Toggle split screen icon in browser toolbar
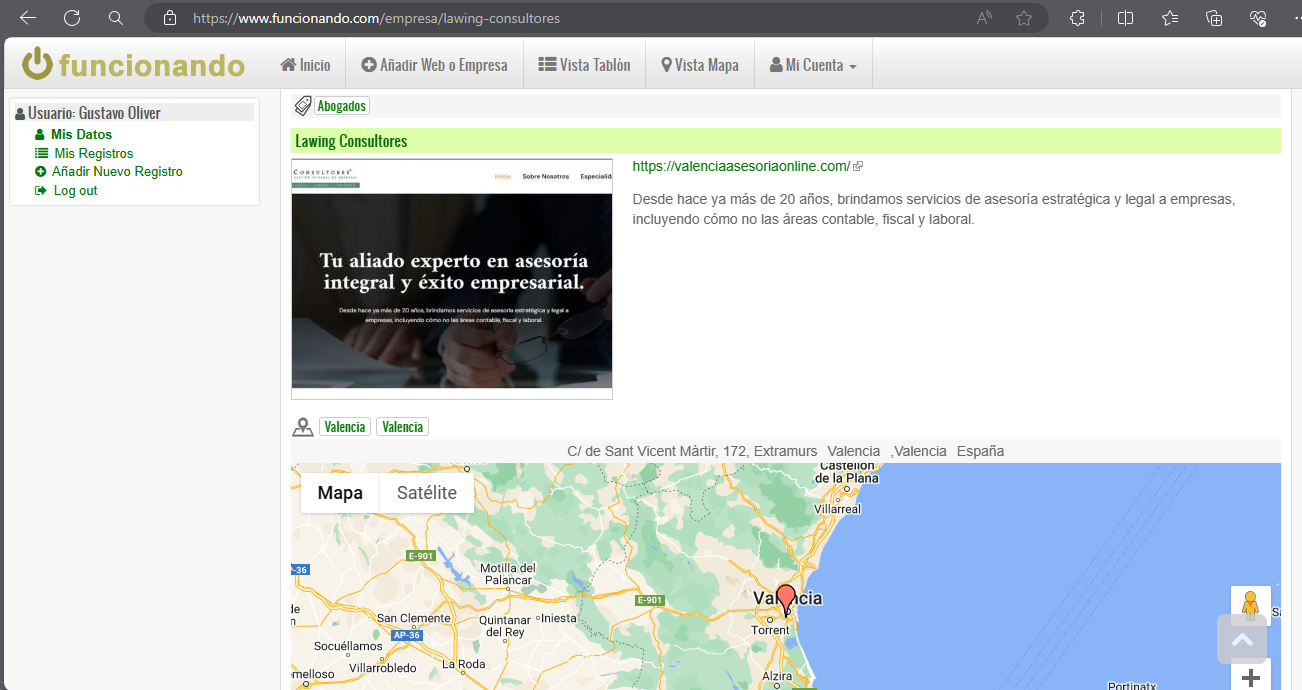1302x690 pixels. 1125,18
